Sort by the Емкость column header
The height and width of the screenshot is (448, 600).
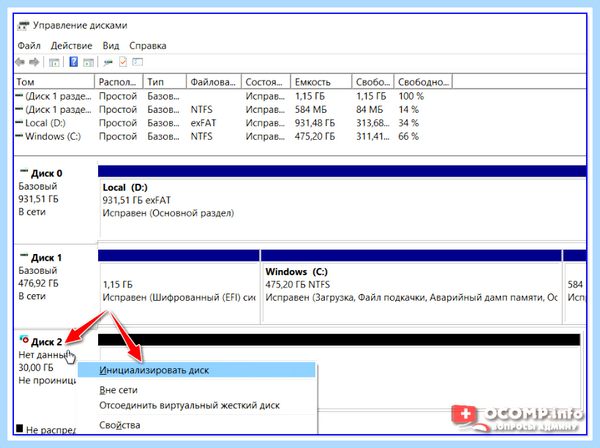point(321,82)
